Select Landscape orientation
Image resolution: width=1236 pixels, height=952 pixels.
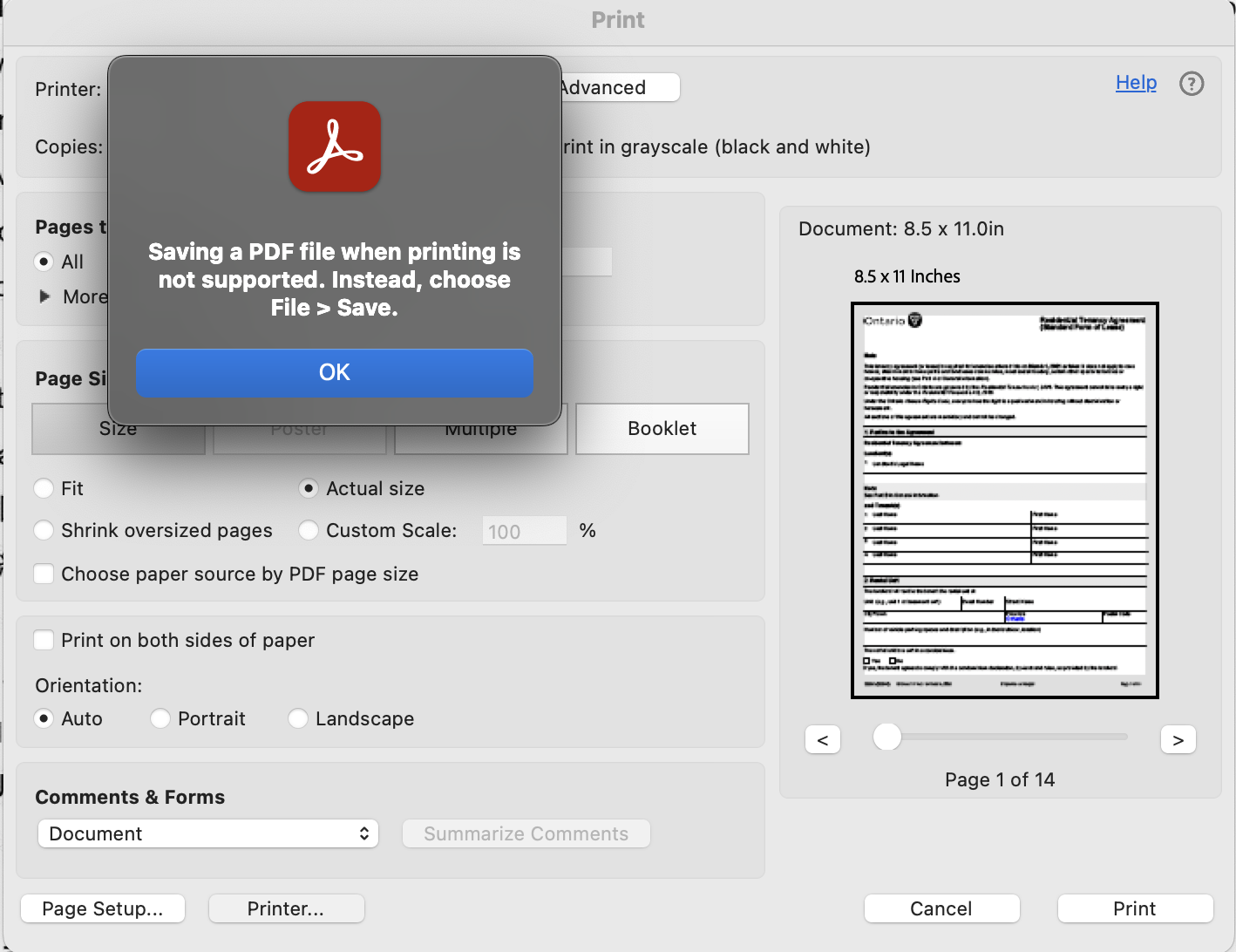[x=298, y=718]
